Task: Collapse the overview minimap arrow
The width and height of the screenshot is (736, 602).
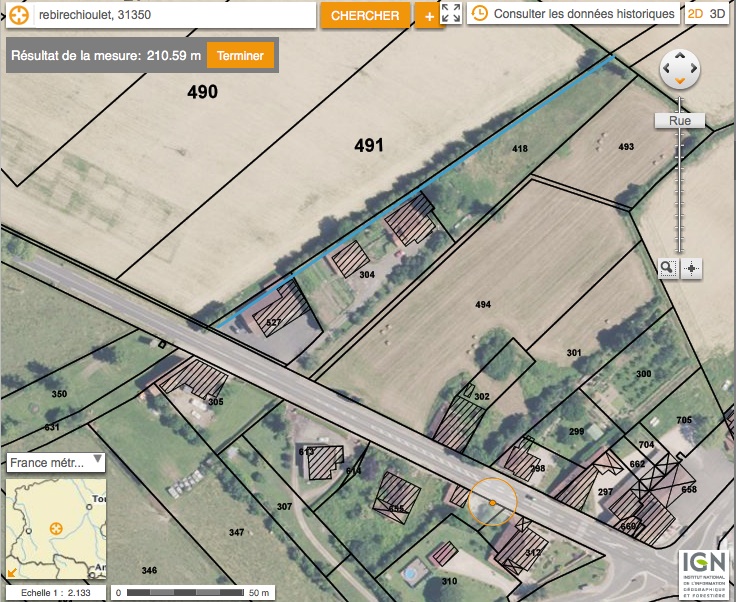Action: coord(12,572)
